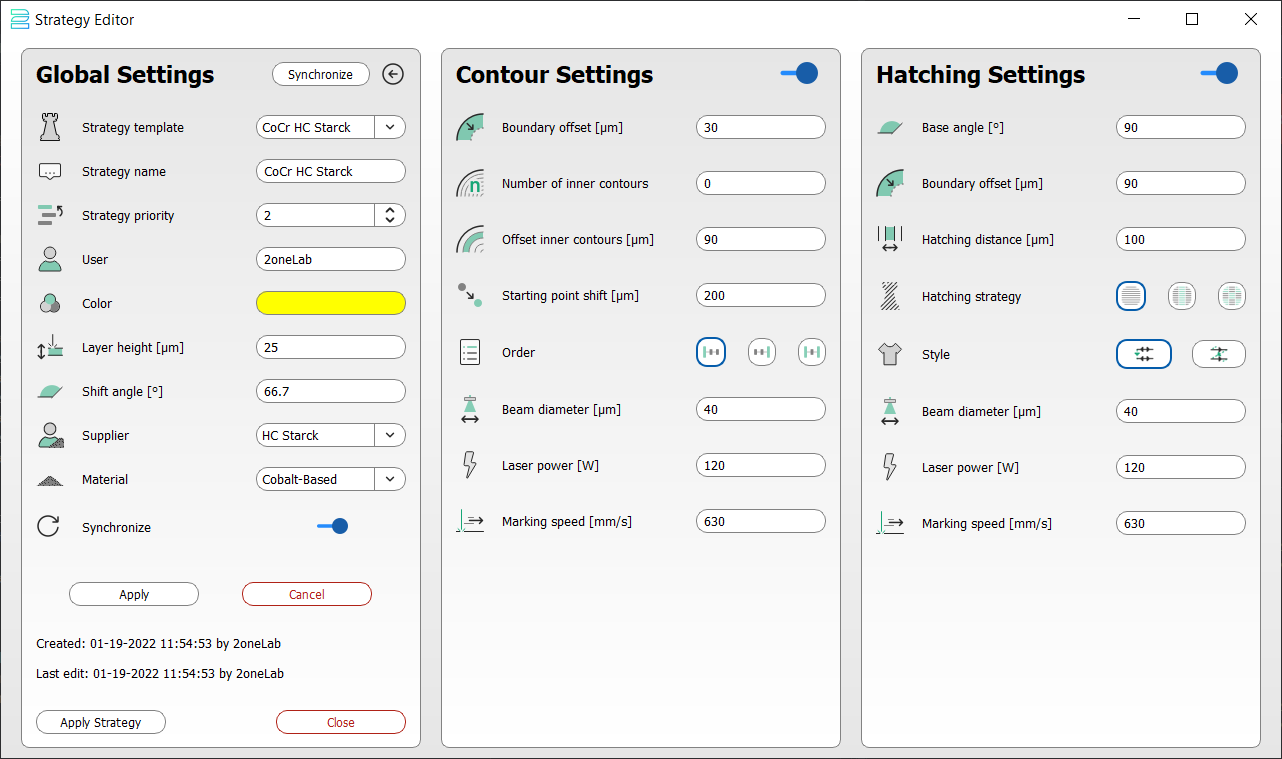This screenshot has width=1282, height=759.
Task: Choose the first Hatching strategy icon
Action: pyautogui.click(x=1130, y=296)
